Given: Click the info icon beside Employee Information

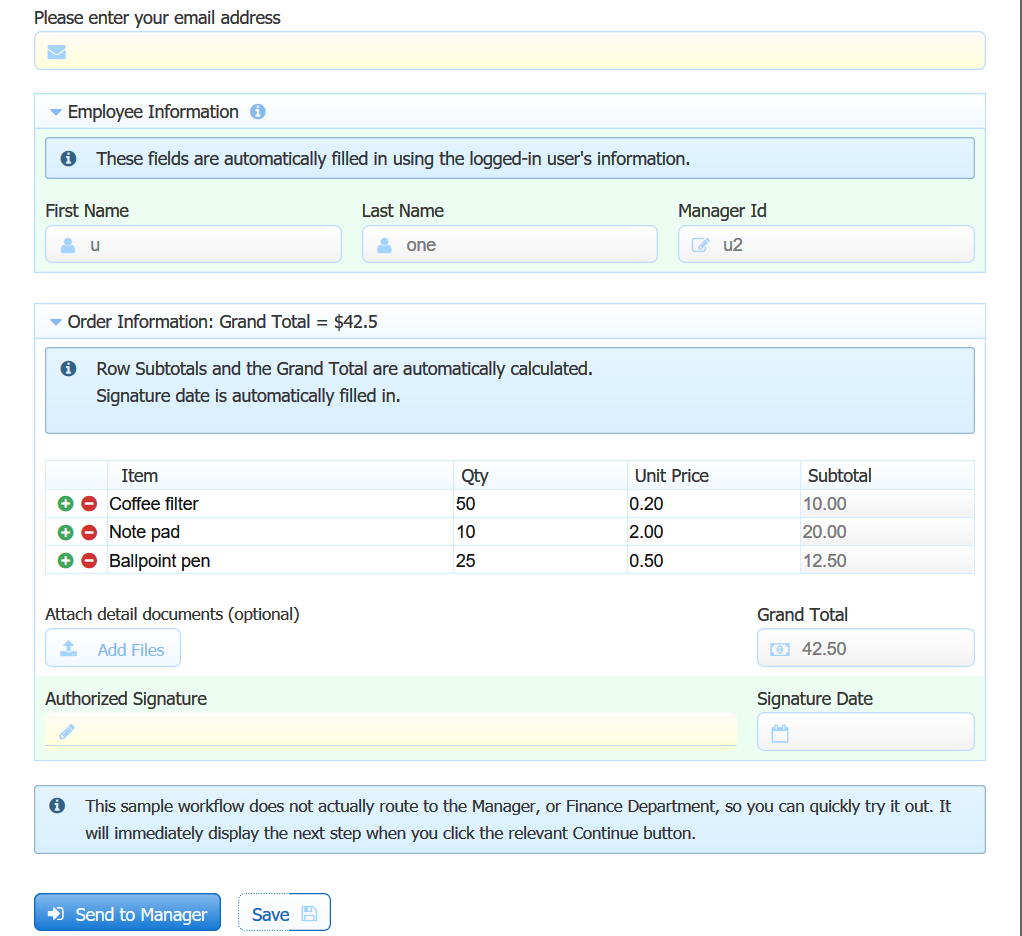Looking at the screenshot, I should click(x=258, y=111).
